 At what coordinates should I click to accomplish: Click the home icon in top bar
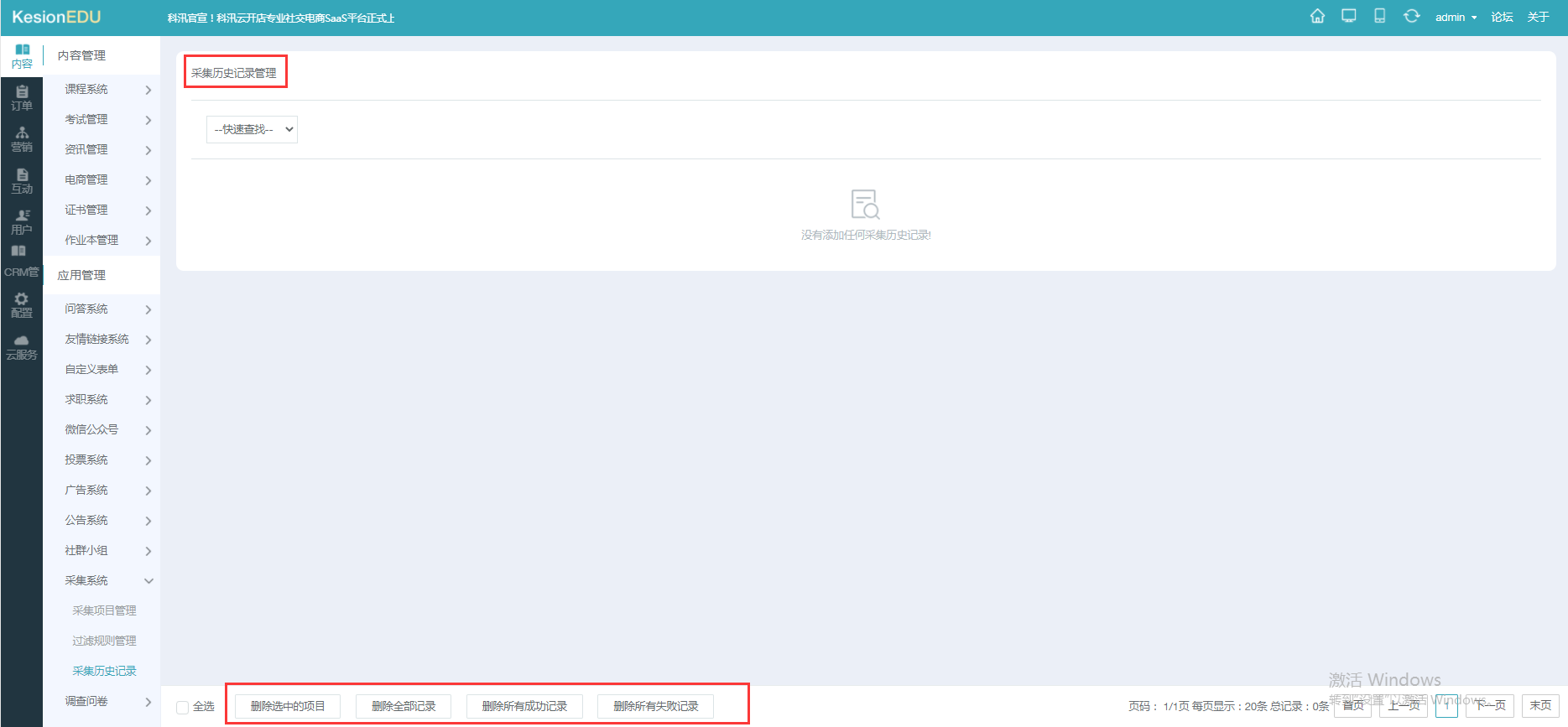pyautogui.click(x=1317, y=17)
